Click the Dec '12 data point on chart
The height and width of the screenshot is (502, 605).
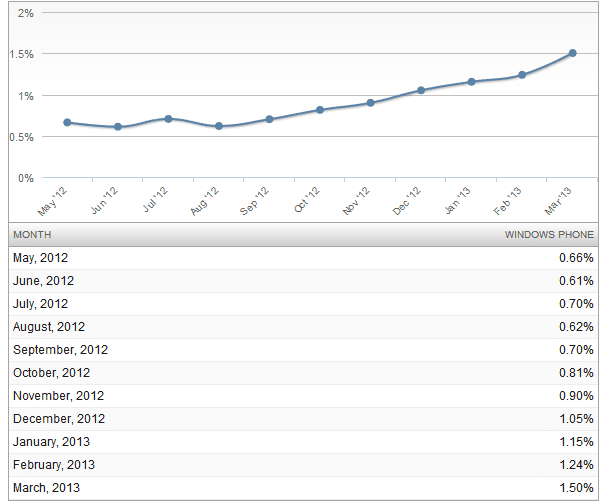point(421,90)
